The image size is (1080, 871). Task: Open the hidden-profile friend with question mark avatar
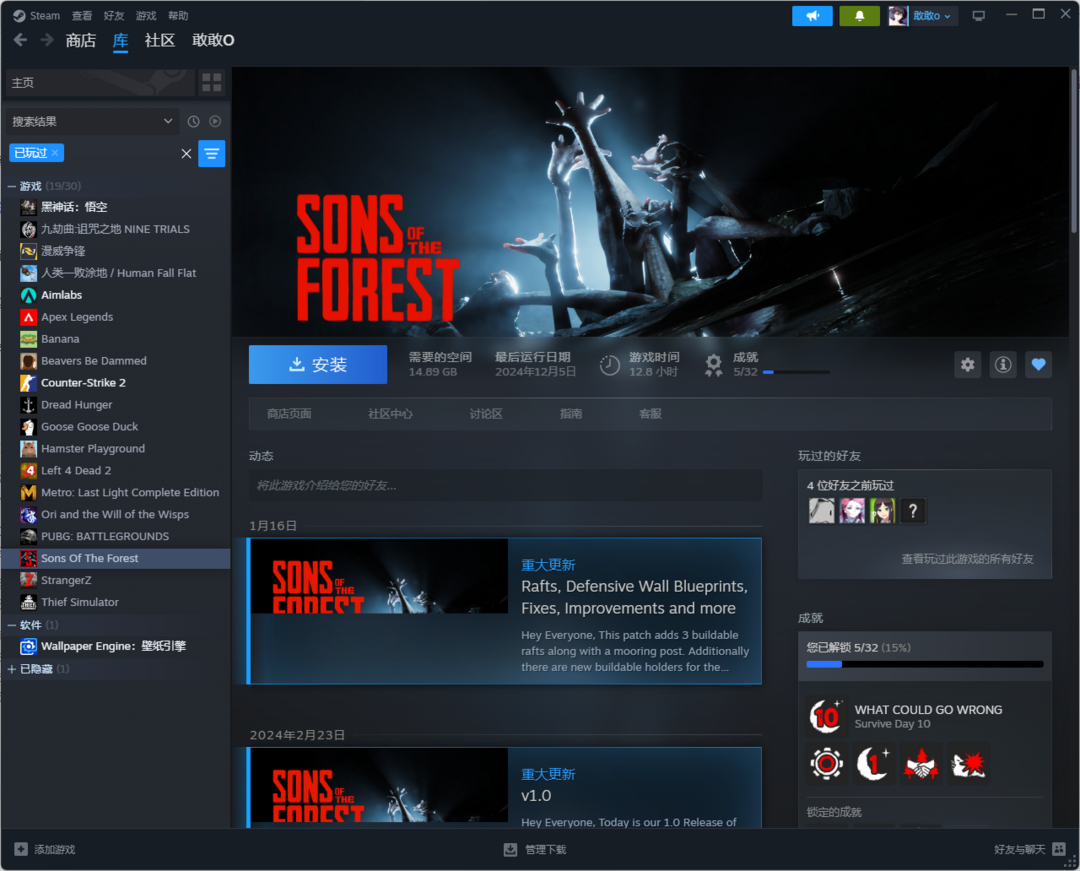pos(913,511)
